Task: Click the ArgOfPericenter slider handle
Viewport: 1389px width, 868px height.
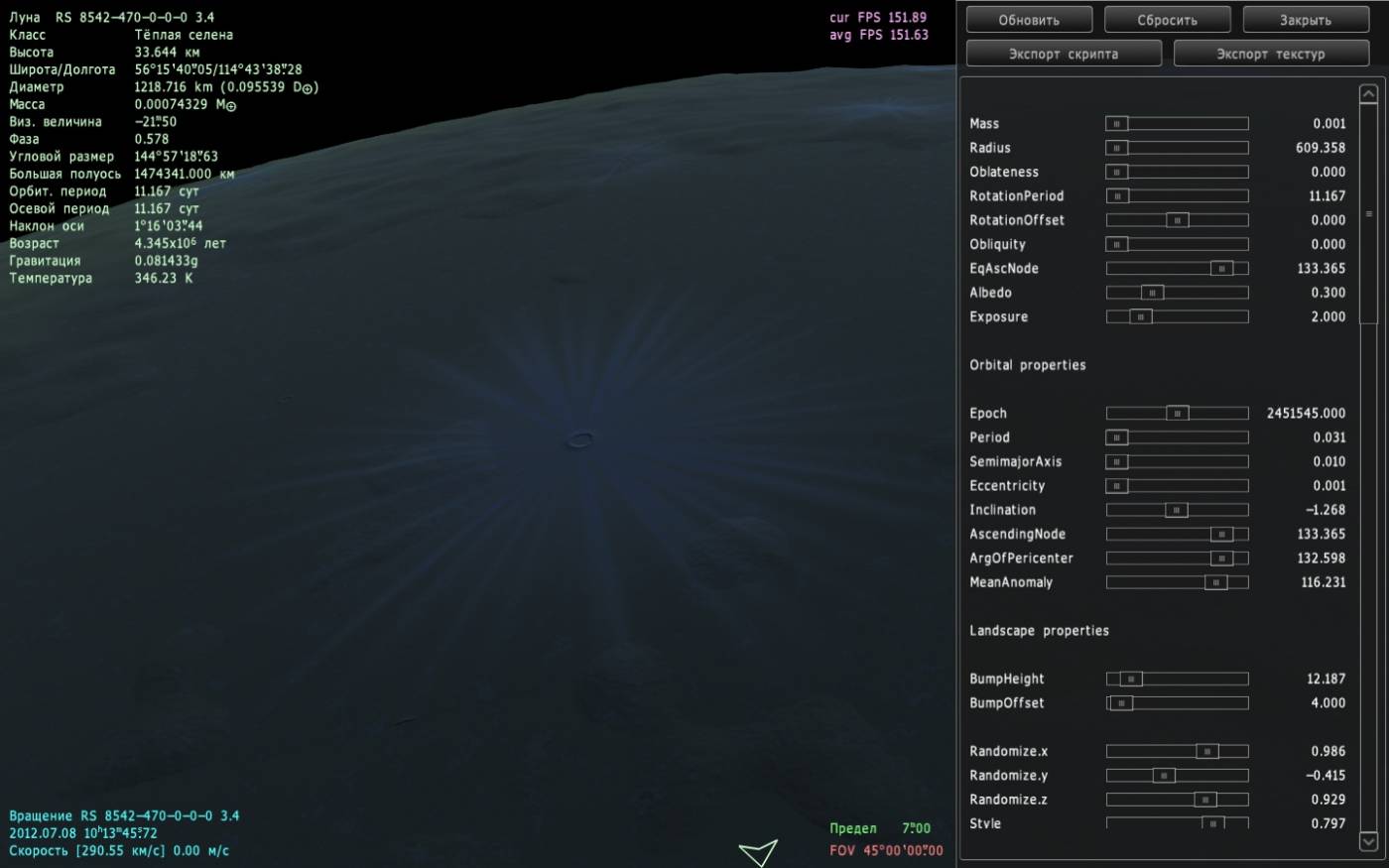Action: [x=1222, y=558]
